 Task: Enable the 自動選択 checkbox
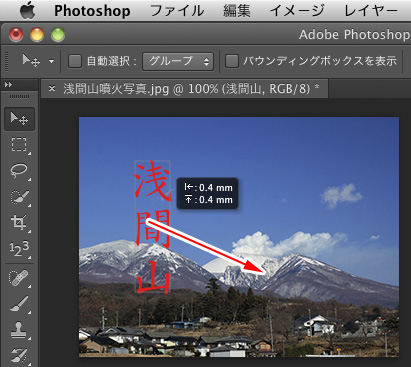tap(75, 61)
